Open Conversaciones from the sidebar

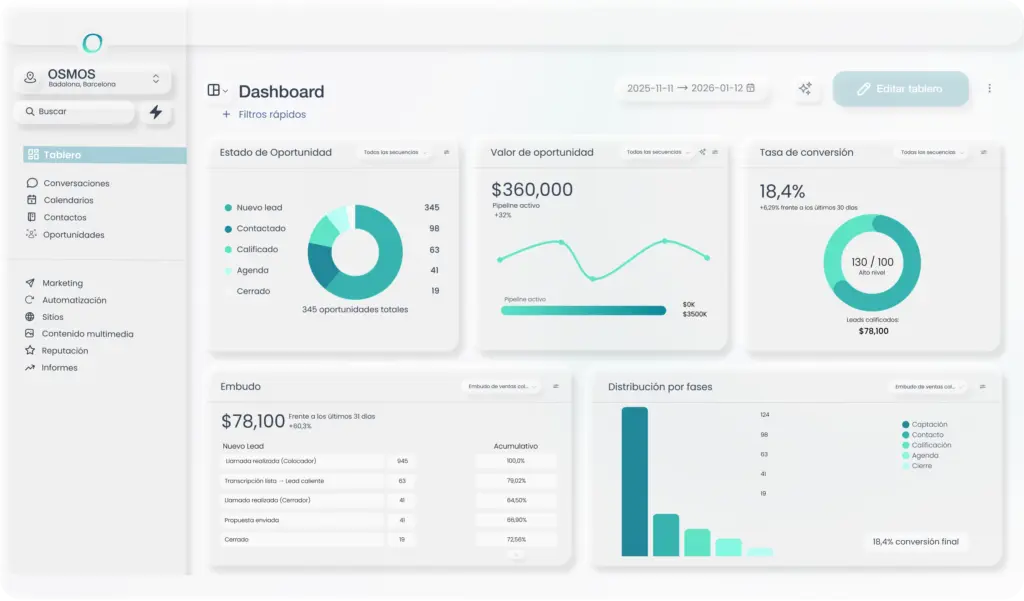(x=76, y=183)
